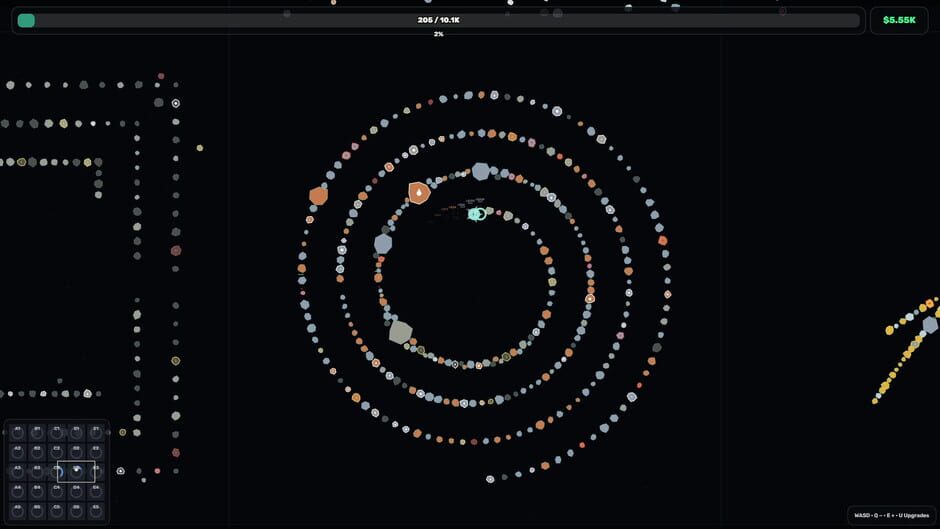Click the 2% progress label
The image size is (940, 529).
tap(439, 34)
